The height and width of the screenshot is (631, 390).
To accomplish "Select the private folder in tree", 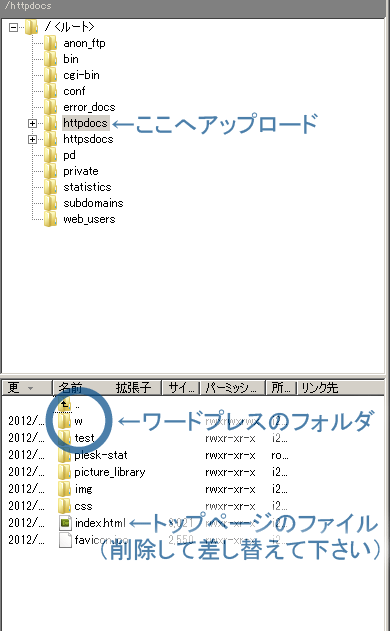I will coord(80,171).
